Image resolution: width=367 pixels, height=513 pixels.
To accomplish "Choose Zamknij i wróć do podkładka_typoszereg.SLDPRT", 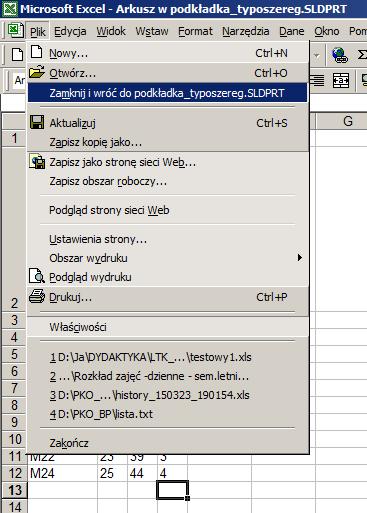I will tap(167, 93).
